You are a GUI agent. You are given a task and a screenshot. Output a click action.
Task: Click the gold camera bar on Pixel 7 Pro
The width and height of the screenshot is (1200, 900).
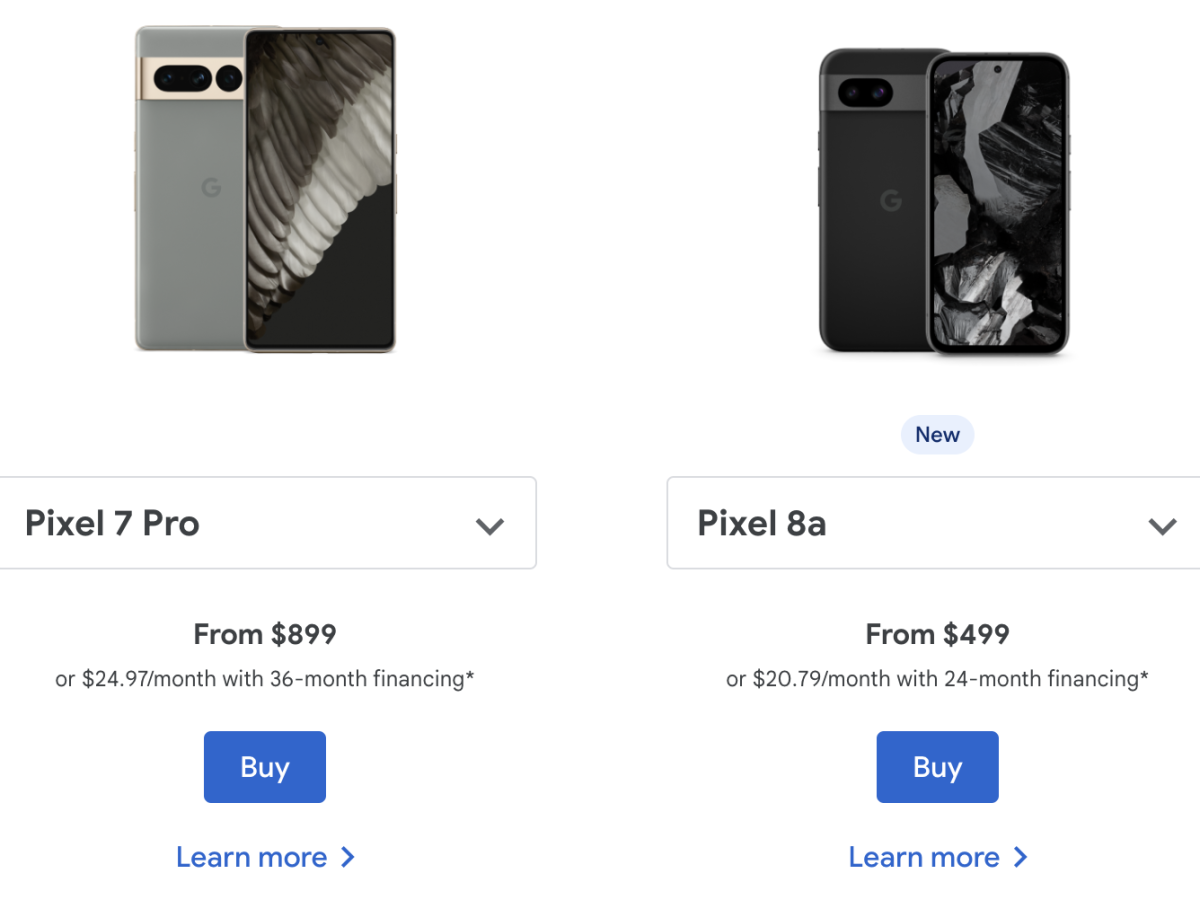point(192,76)
